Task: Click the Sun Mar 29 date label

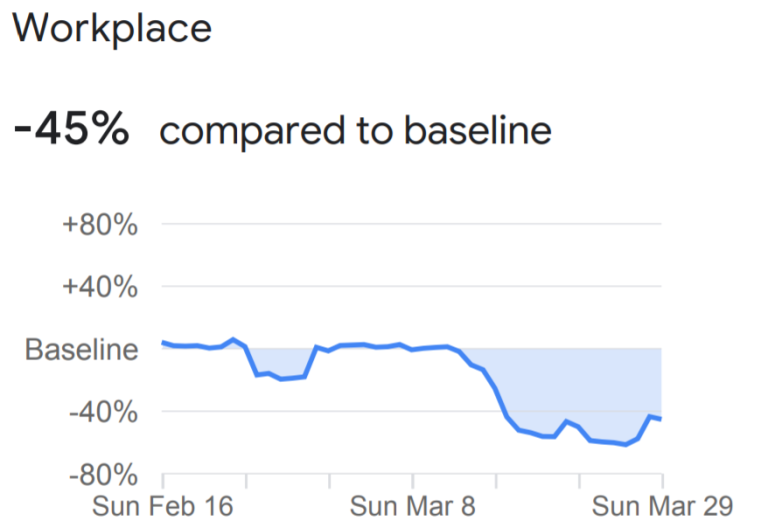Action: [x=662, y=505]
